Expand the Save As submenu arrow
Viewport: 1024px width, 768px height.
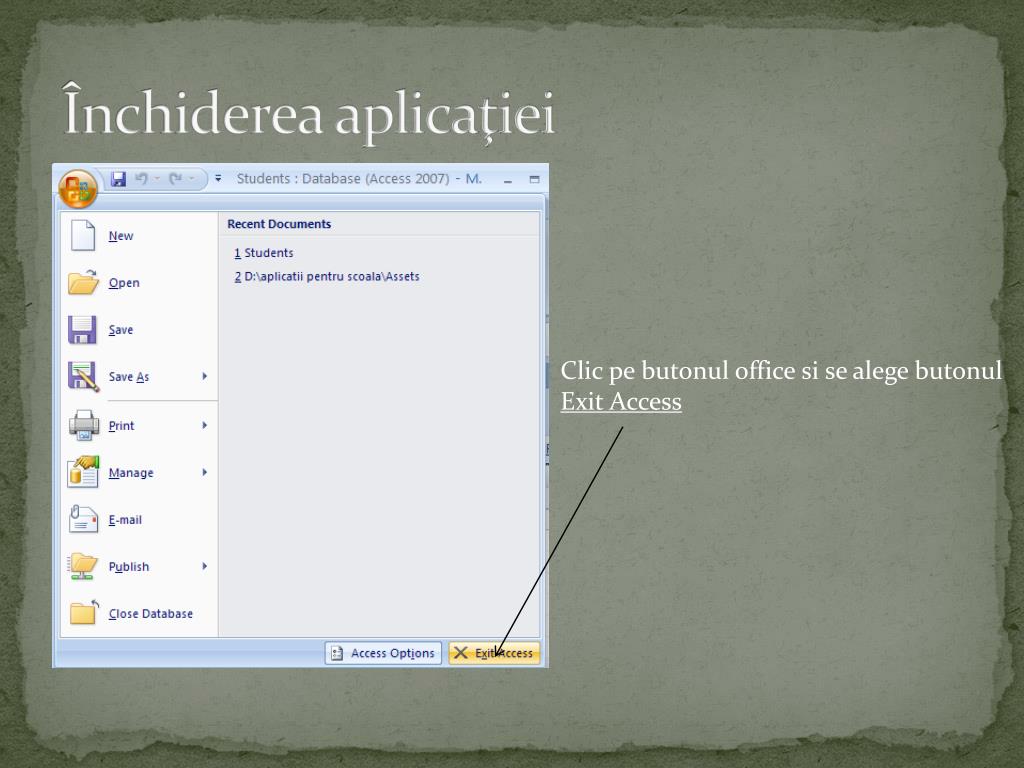[x=204, y=376]
